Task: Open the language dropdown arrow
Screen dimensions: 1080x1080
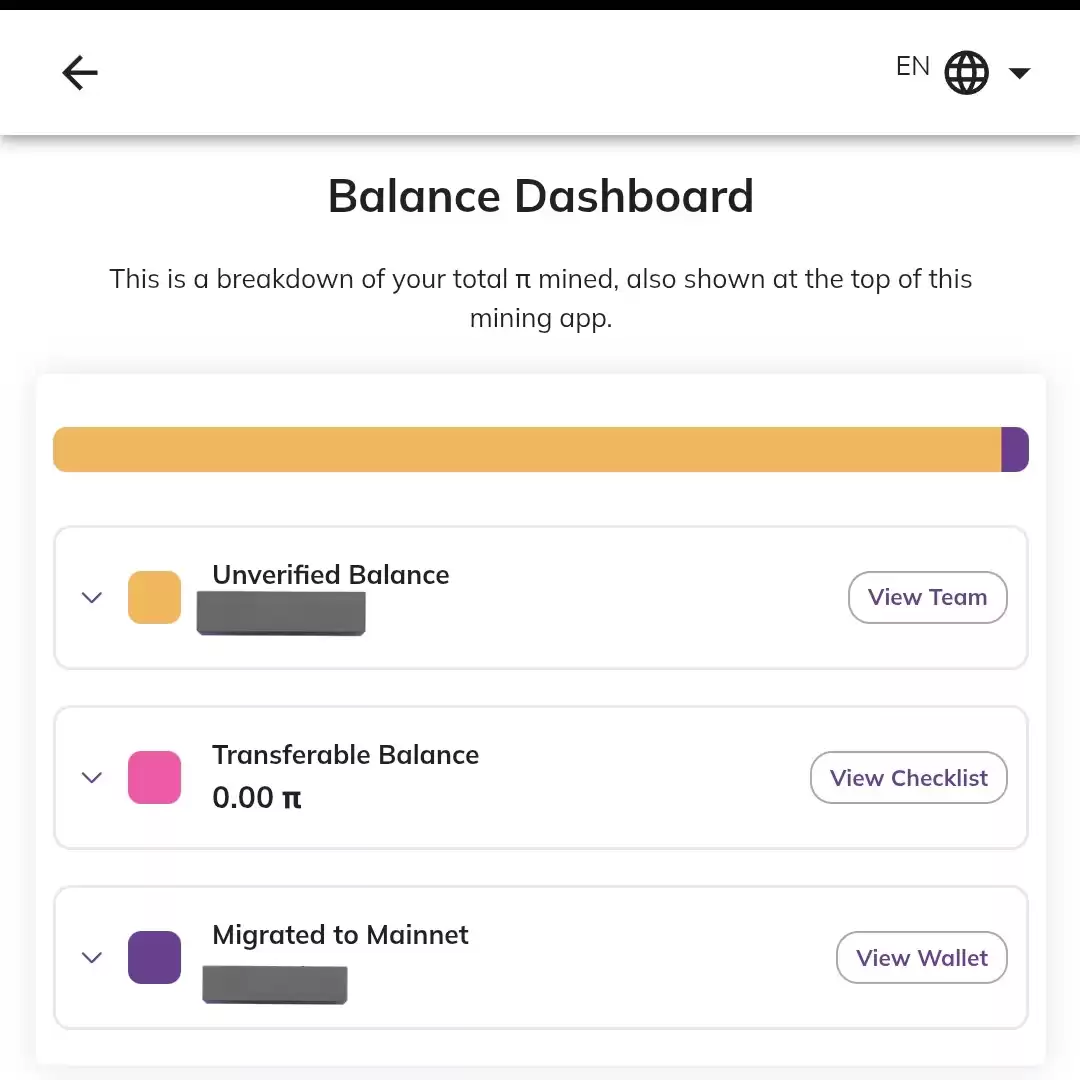Action: (x=1019, y=72)
